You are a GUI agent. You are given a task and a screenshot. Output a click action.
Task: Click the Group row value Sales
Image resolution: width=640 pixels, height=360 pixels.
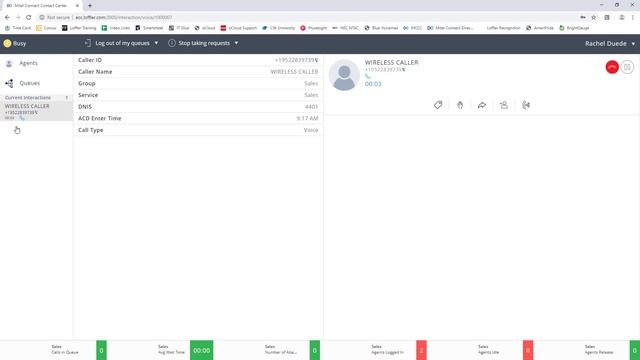pyautogui.click(x=311, y=83)
